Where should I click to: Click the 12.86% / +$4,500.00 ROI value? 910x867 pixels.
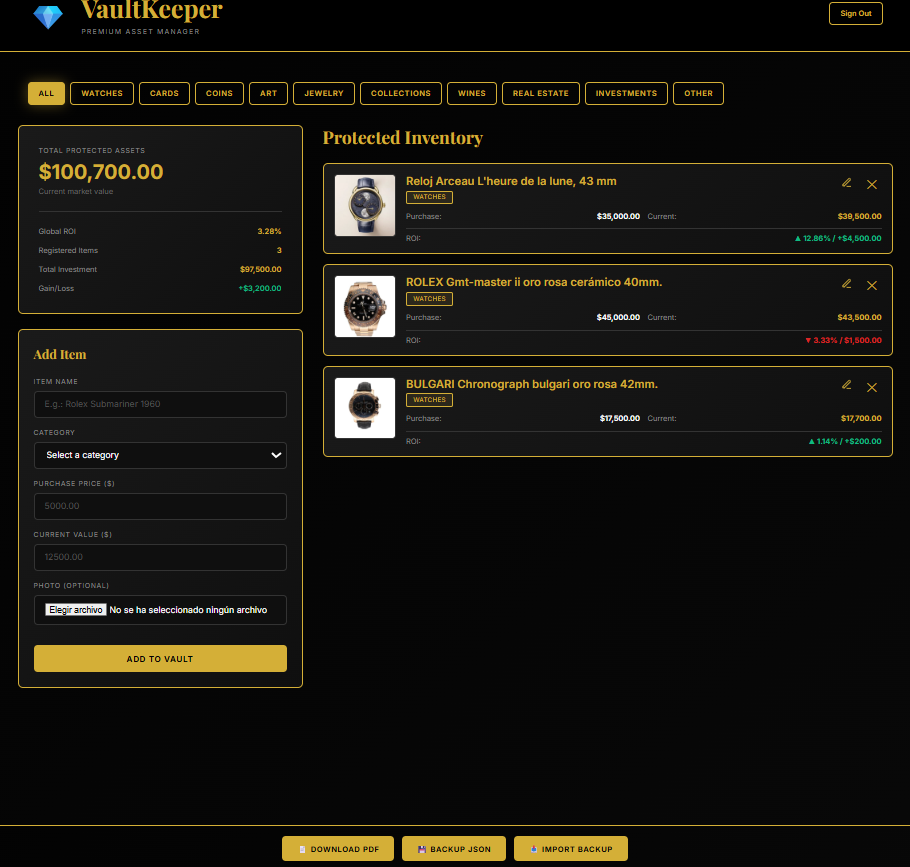pos(838,239)
